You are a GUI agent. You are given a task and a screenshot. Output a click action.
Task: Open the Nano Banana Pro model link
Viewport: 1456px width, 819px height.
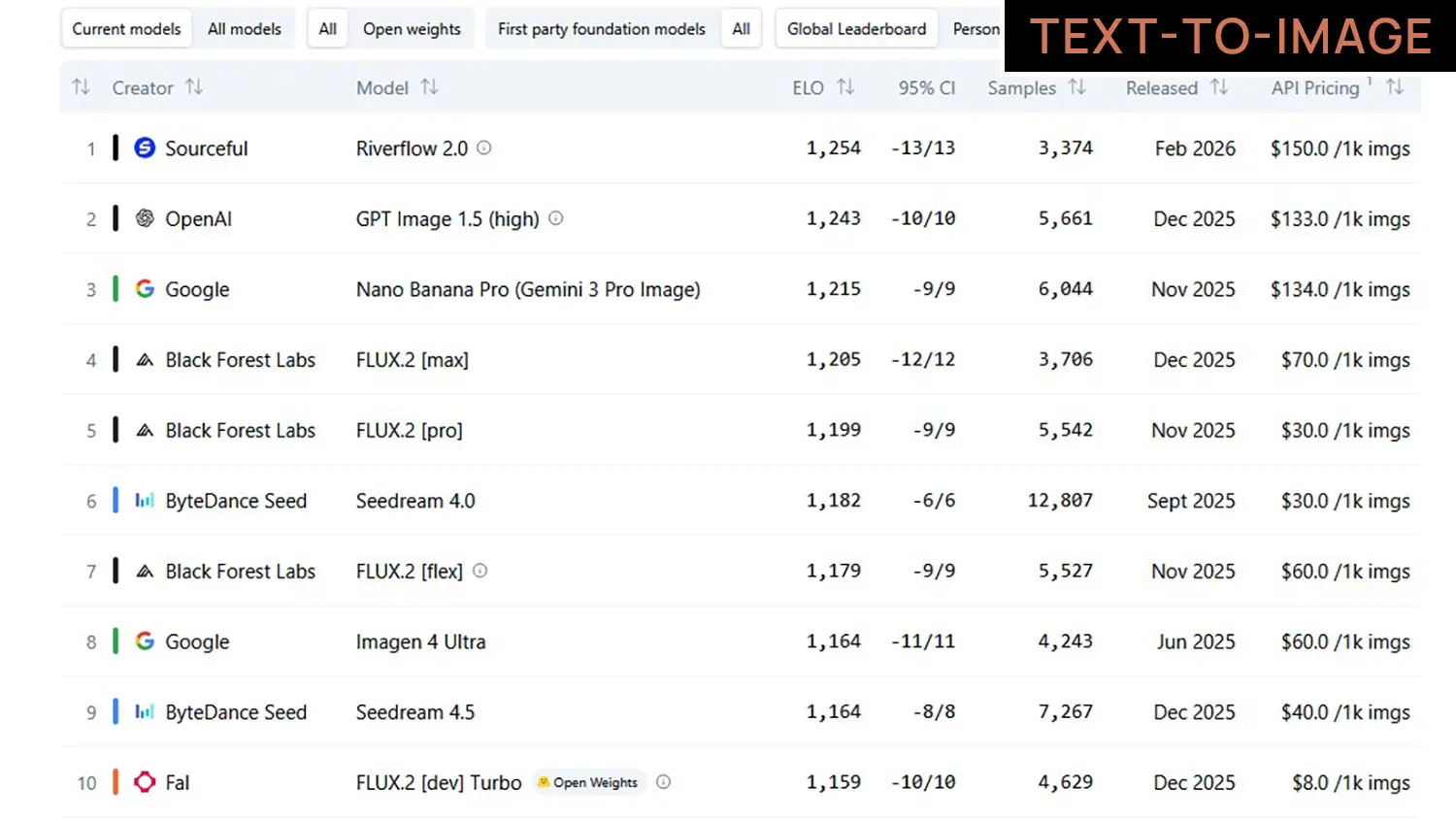(528, 289)
